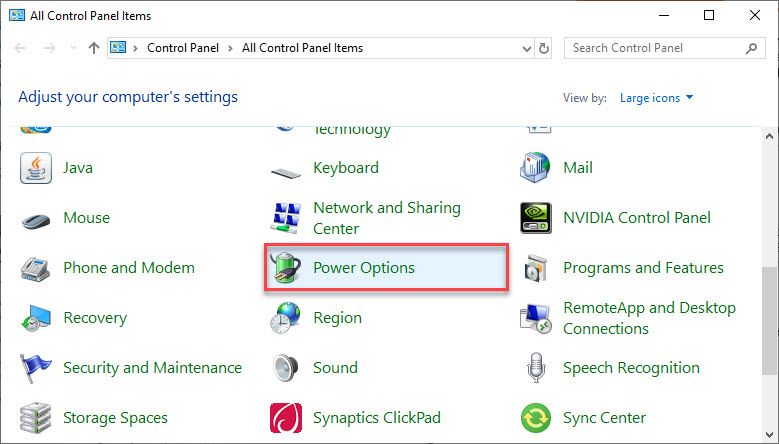Image resolution: width=779 pixels, height=444 pixels.
Task: Click the Sound speaker icon
Action: (x=286, y=368)
